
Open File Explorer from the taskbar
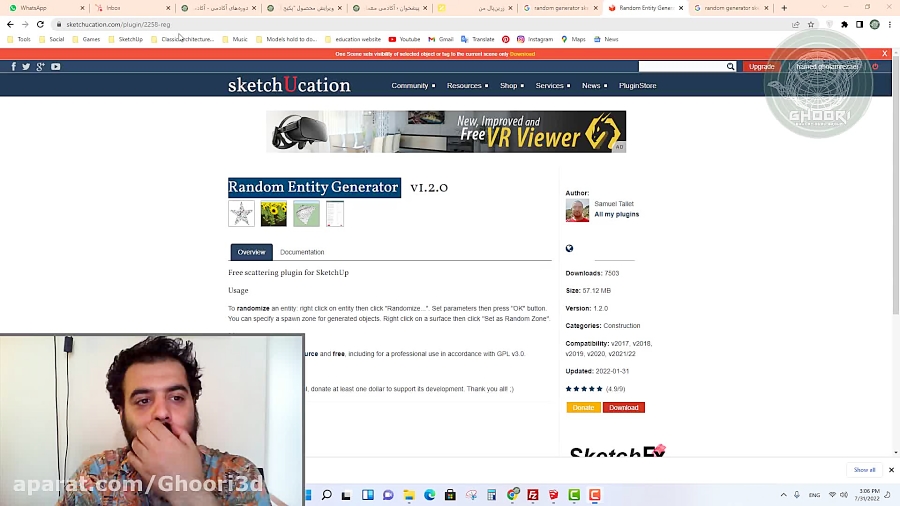tap(409, 495)
